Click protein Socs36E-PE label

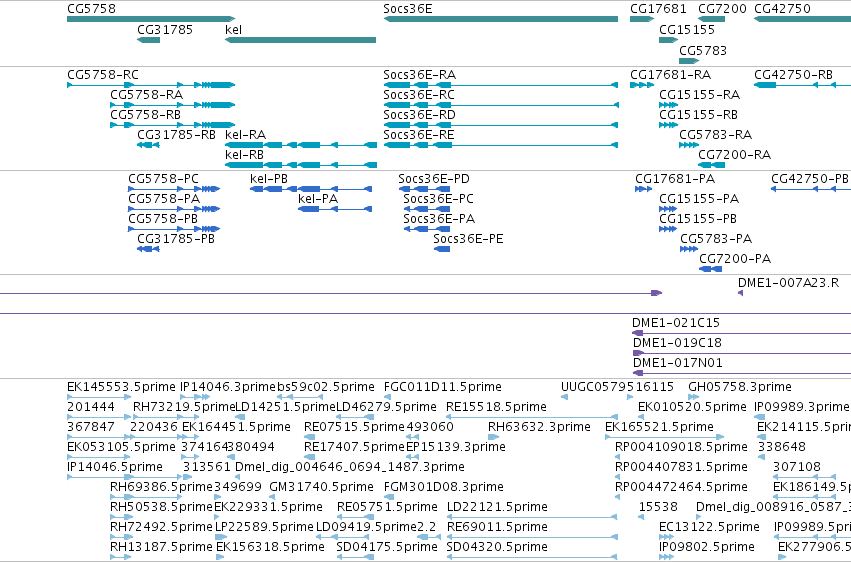[x=468, y=239]
